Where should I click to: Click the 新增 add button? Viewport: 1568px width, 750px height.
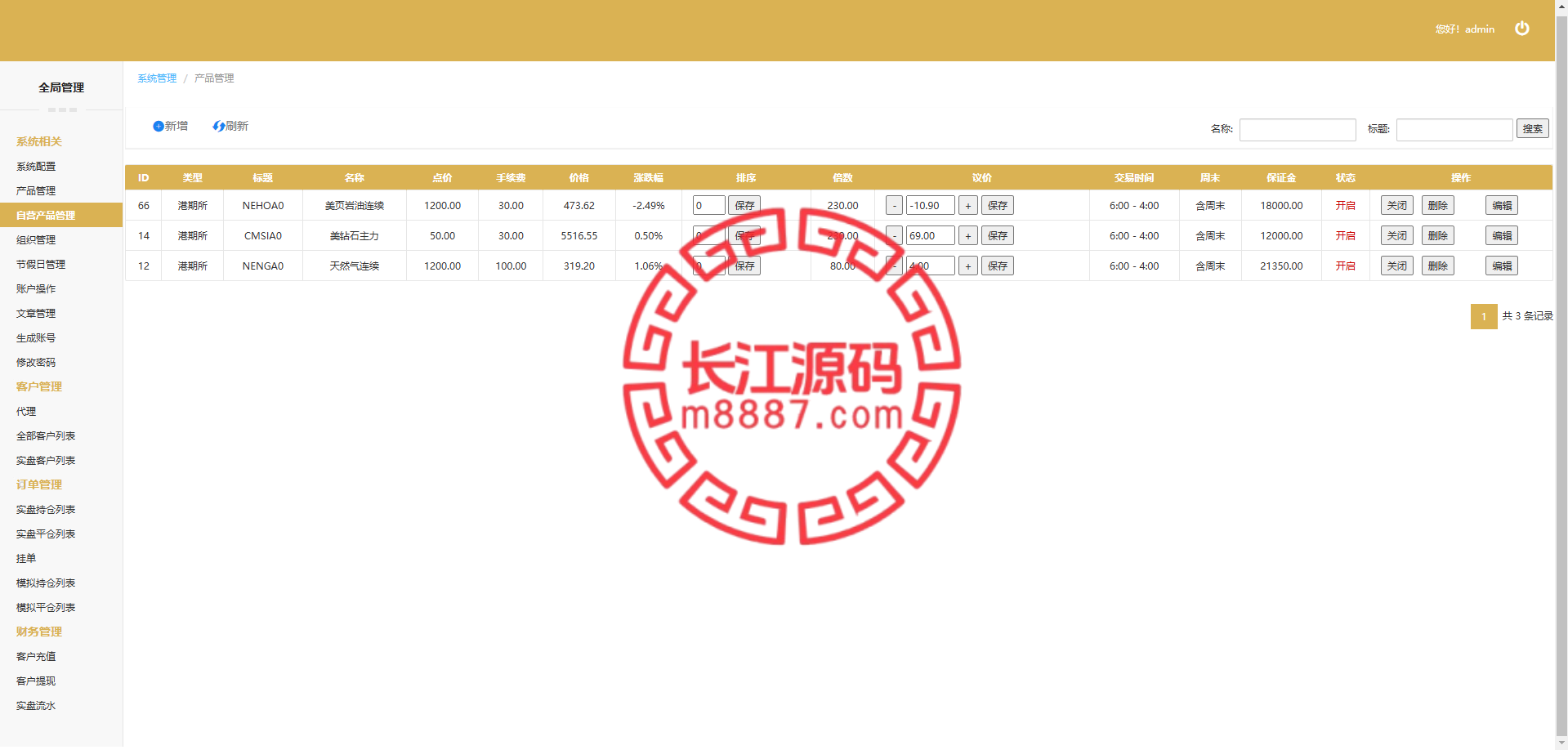click(x=170, y=126)
